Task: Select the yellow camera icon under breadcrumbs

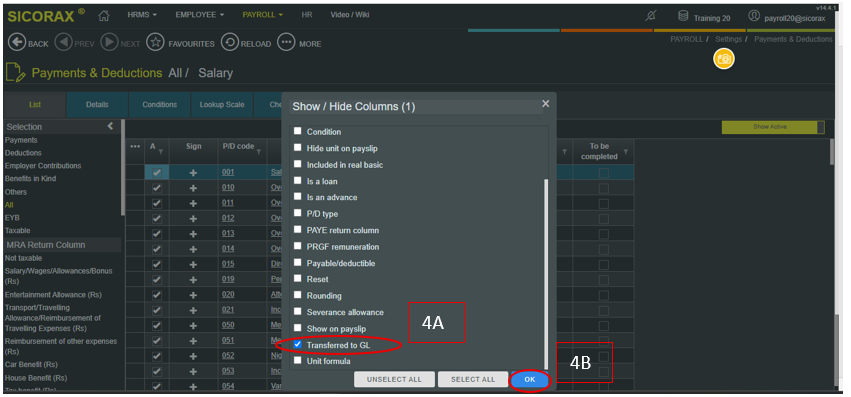Action: click(723, 59)
